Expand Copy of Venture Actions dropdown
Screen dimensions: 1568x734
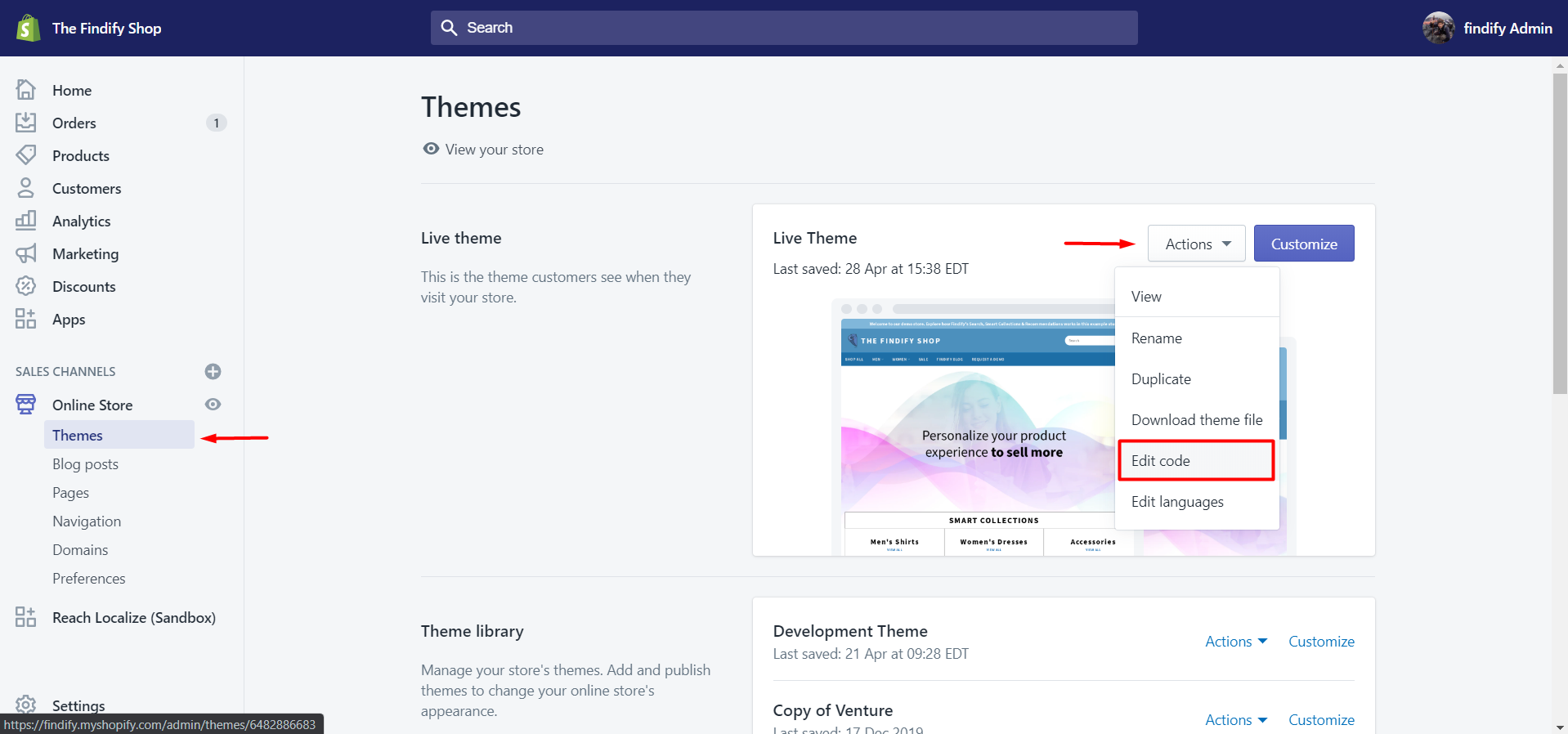[1236, 719]
